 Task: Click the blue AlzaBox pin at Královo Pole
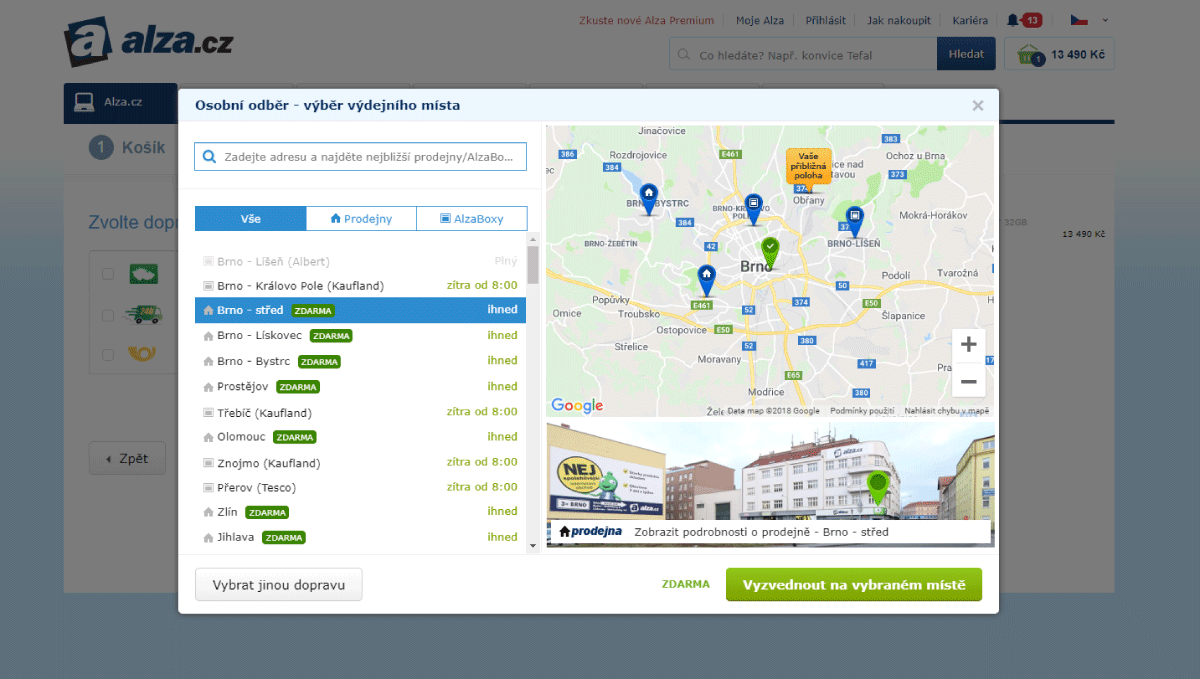click(753, 208)
